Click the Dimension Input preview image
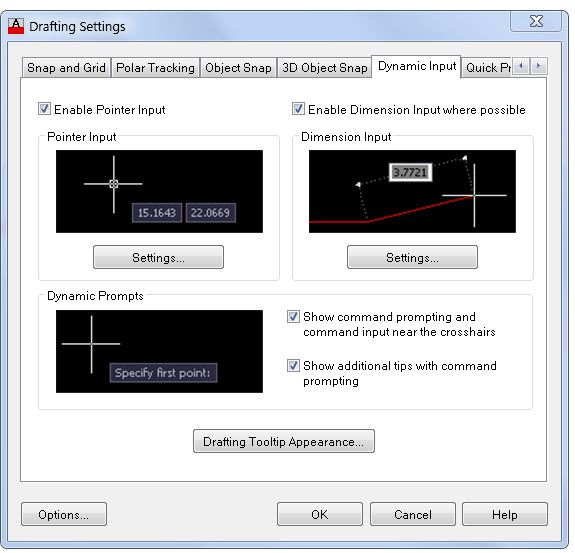 [412, 191]
